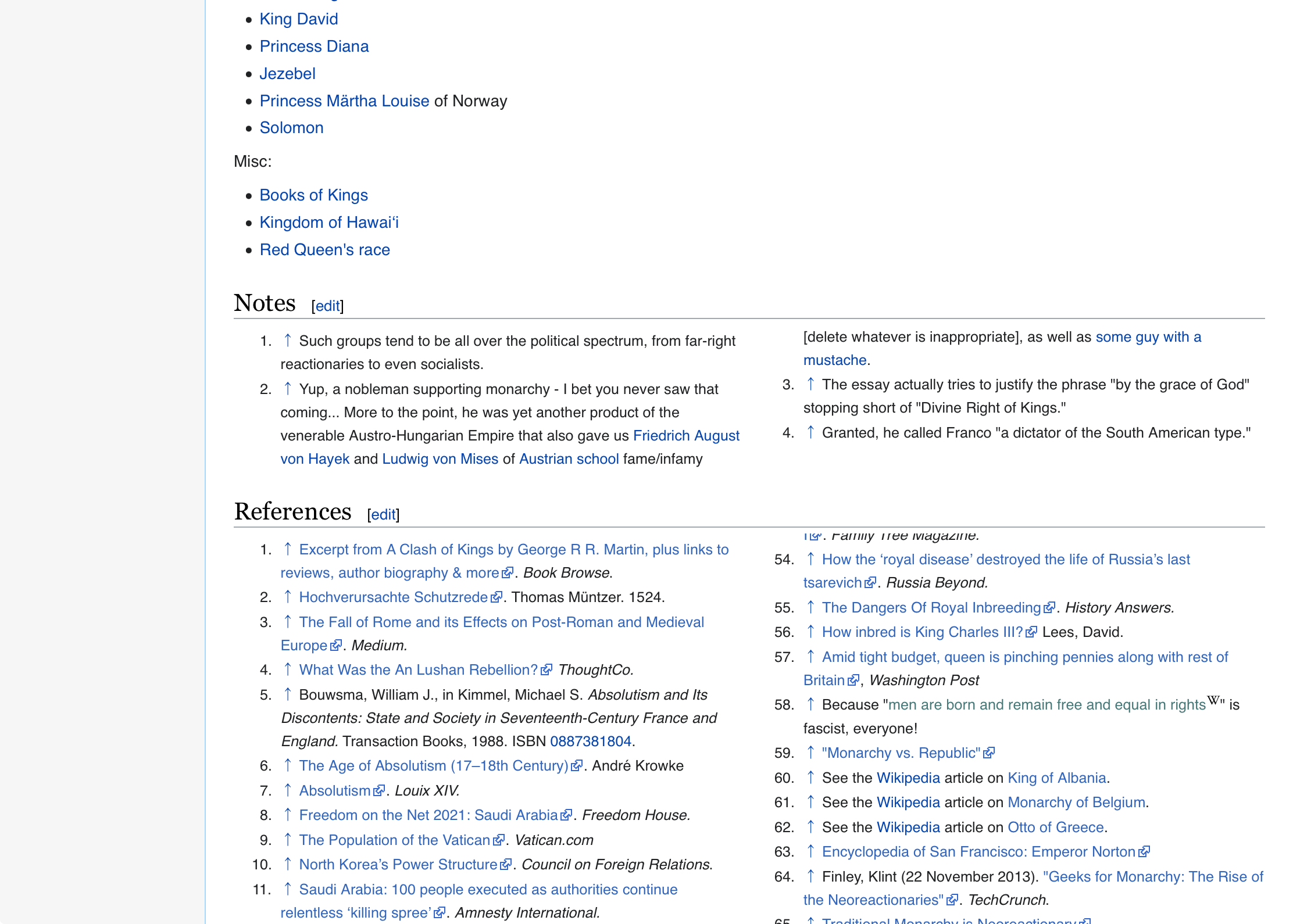Click the jump-back arrow on Note 4
This screenshot has width=1293, height=924.
[810, 432]
